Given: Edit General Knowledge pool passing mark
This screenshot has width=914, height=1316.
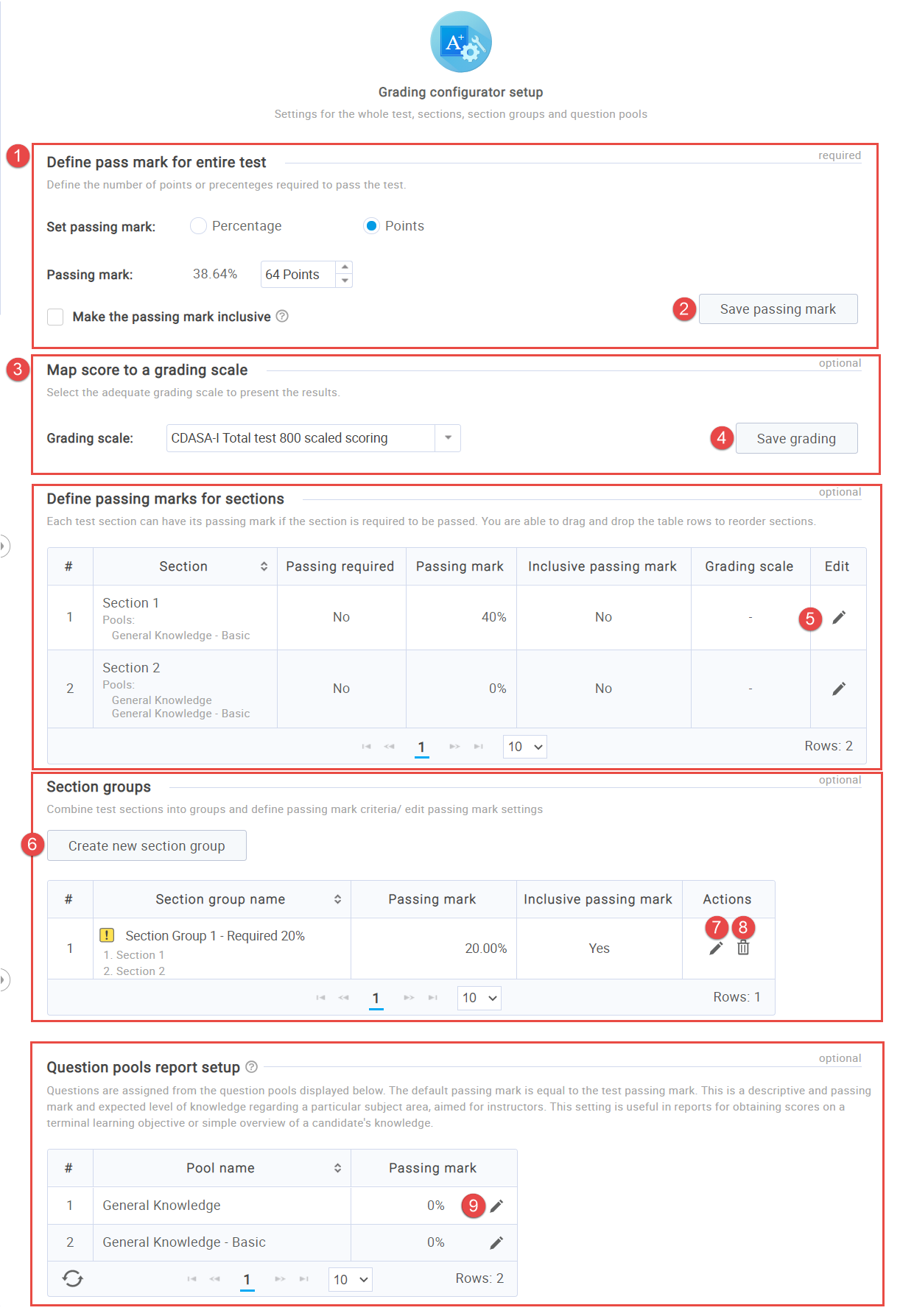Looking at the screenshot, I should click(496, 1206).
